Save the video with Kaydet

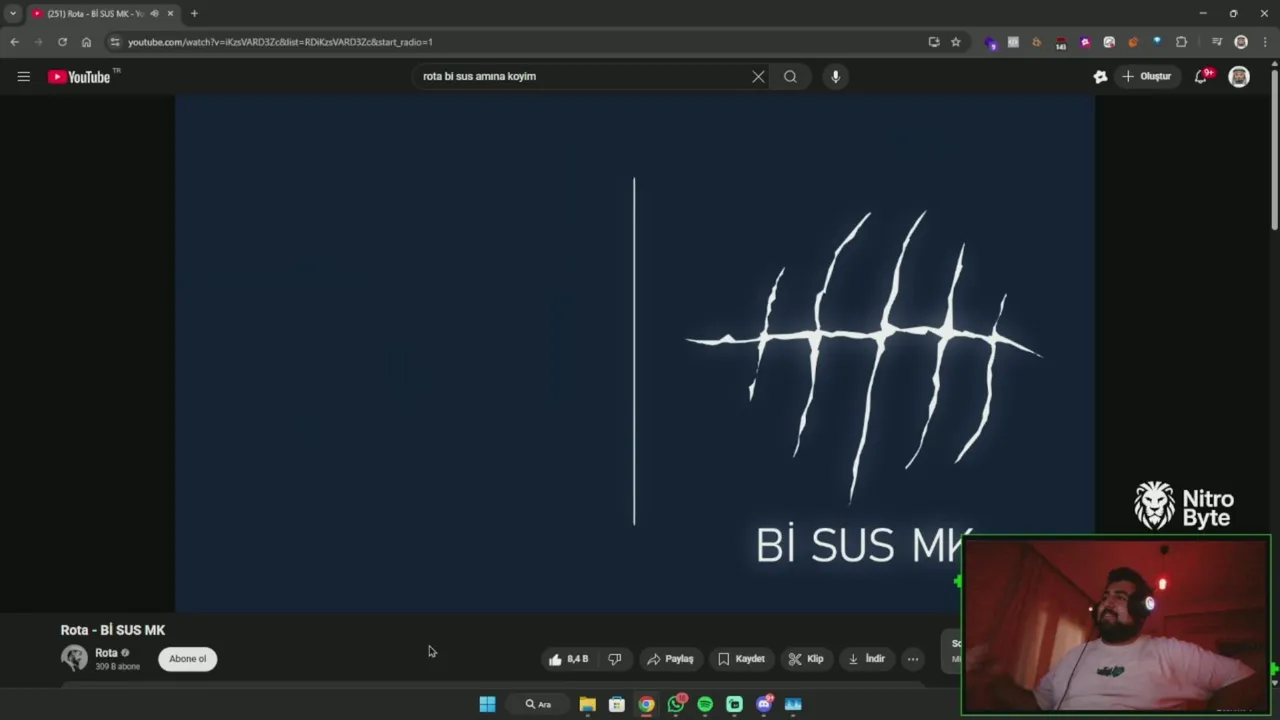[x=741, y=659]
